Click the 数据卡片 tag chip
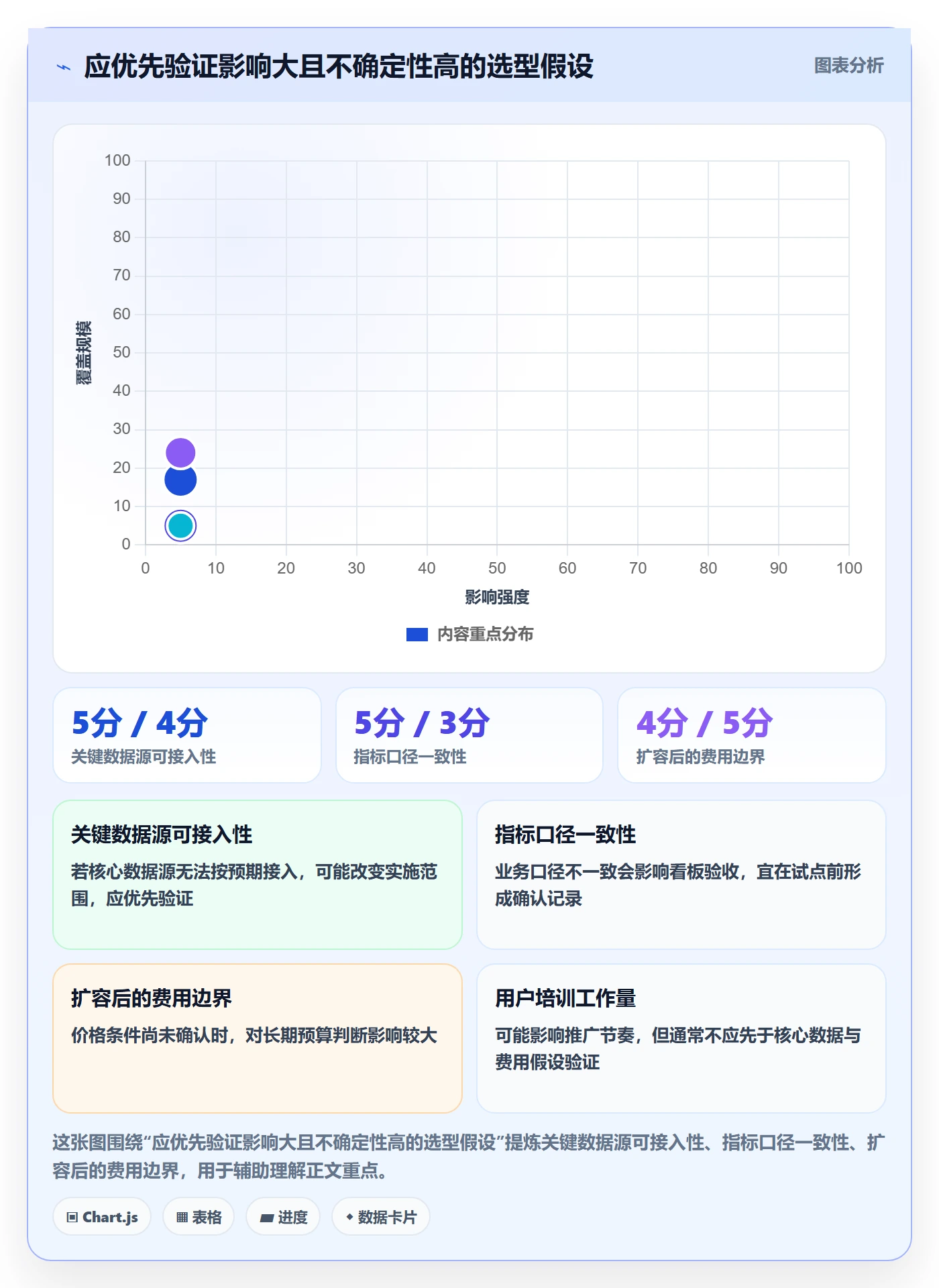This screenshot has height=1288, width=939. [381, 1217]
